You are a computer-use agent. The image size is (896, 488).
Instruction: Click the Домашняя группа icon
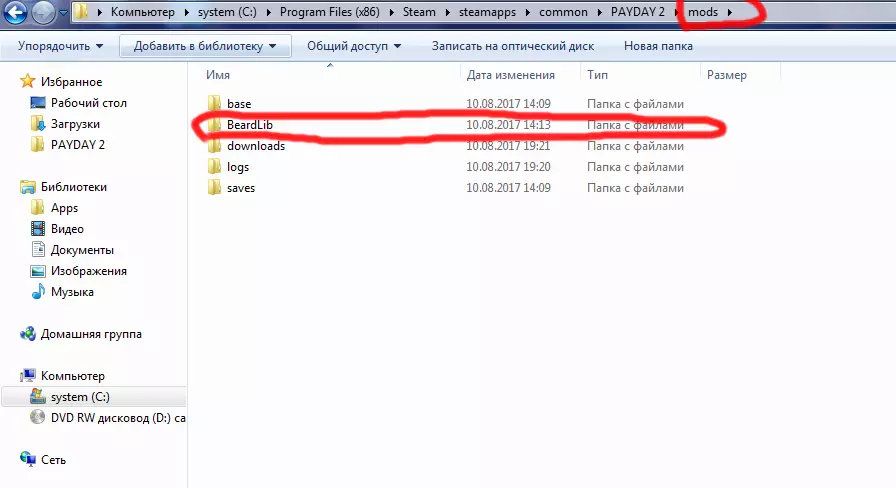click(x=27, y=334)
